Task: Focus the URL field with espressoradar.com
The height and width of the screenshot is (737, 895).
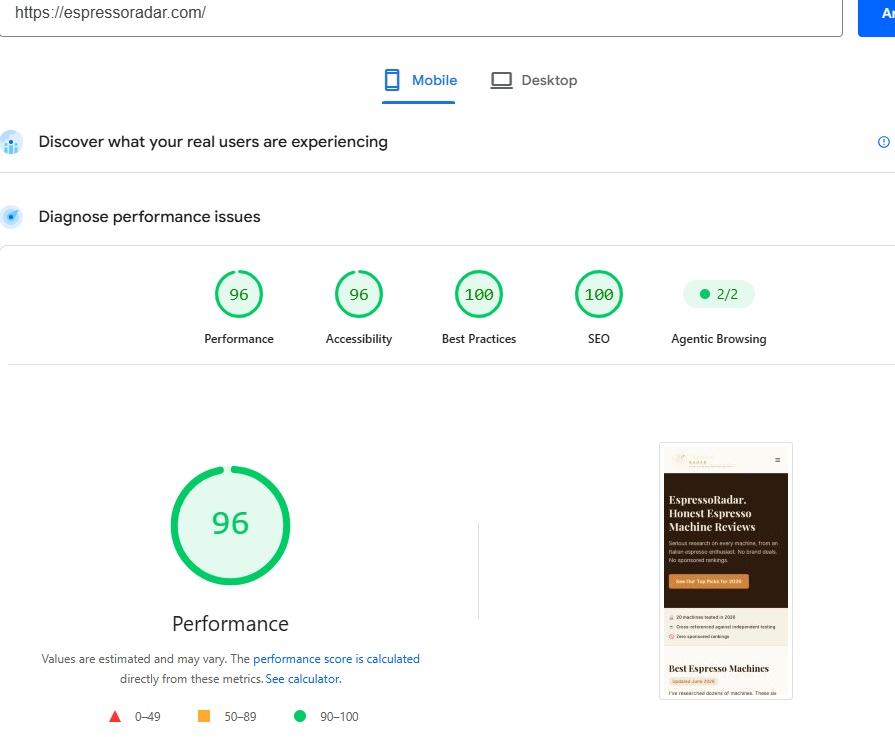Action: coord(421,17)
